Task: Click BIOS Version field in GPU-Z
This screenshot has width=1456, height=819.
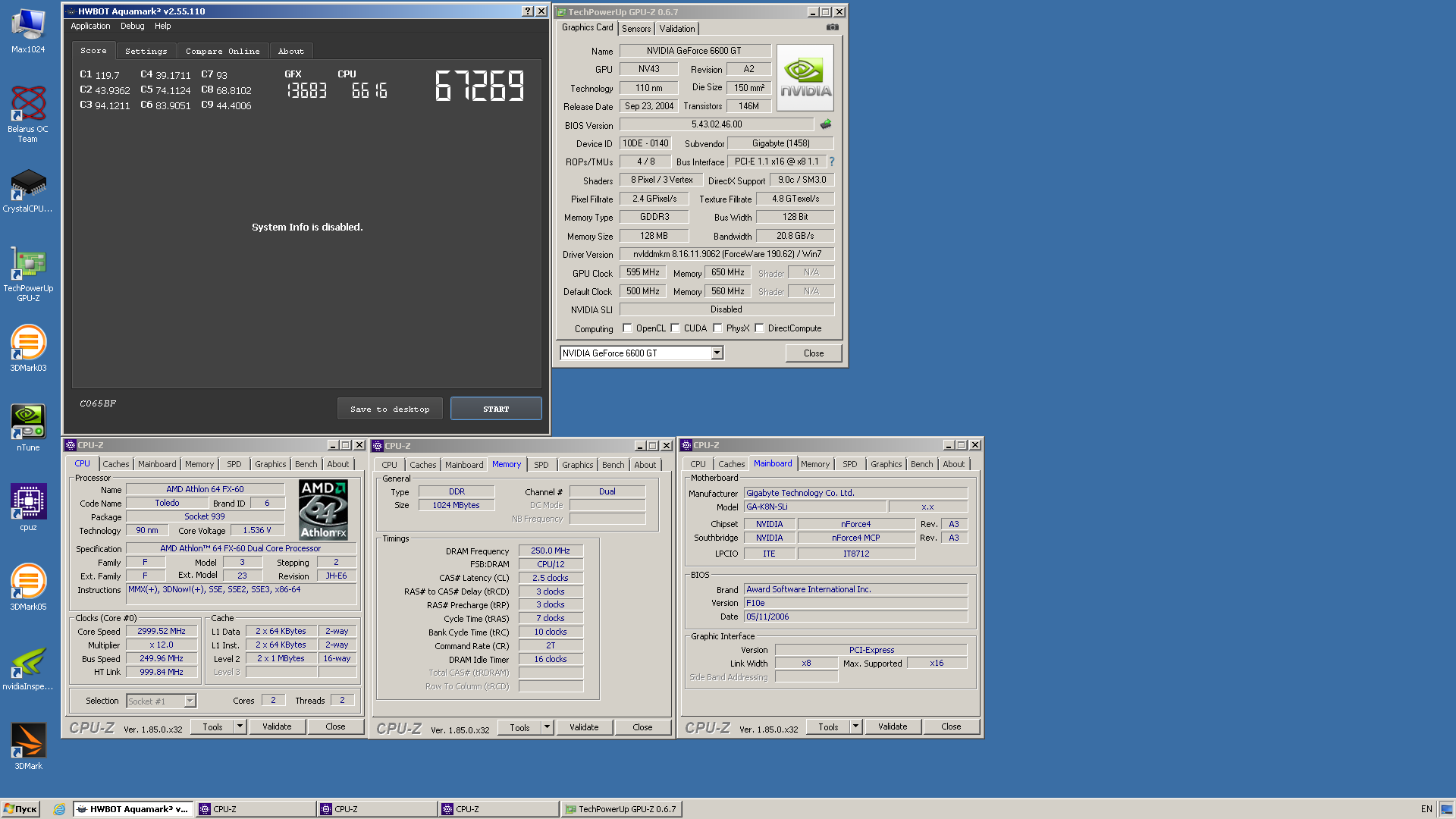Action: click(x=717, y=124)
